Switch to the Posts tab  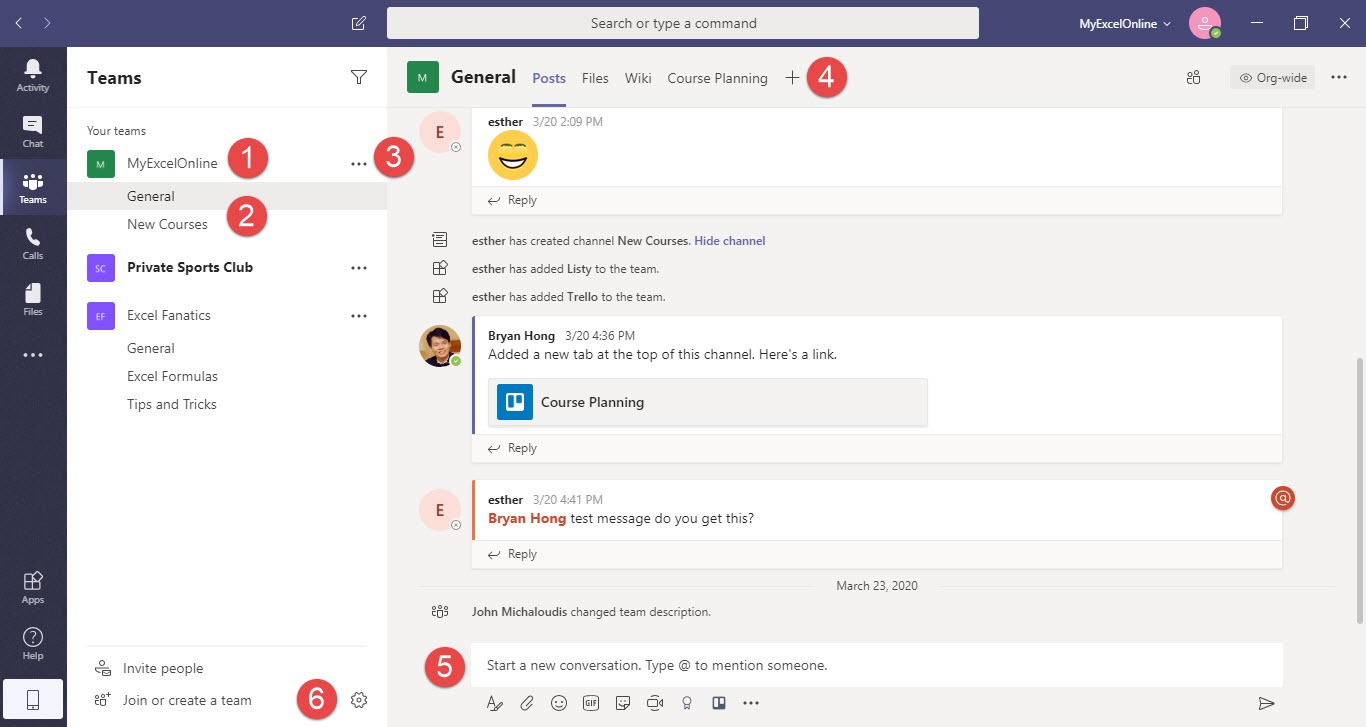[549, 78]
